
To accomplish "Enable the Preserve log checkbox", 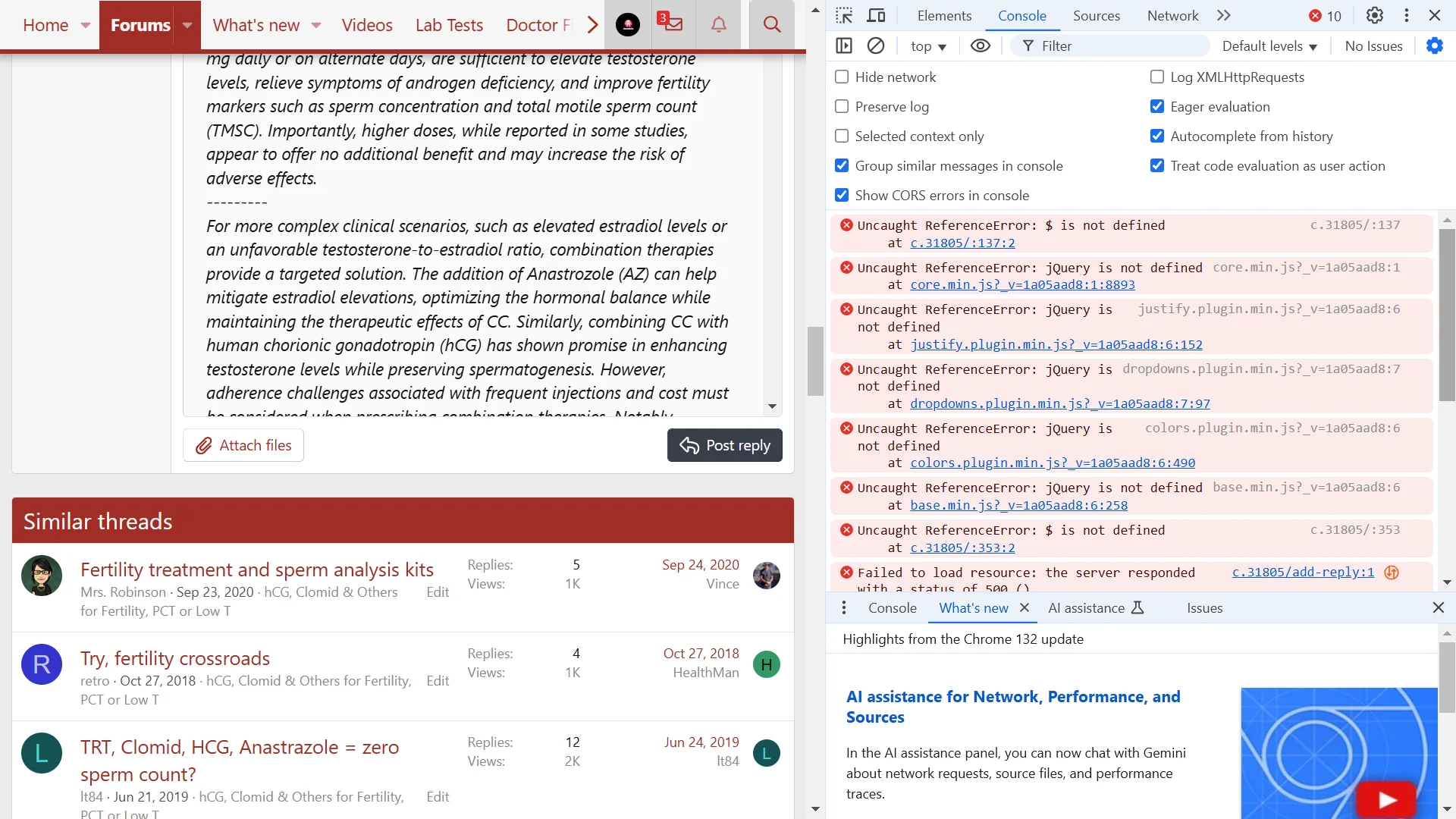I will tap(842, 107).
